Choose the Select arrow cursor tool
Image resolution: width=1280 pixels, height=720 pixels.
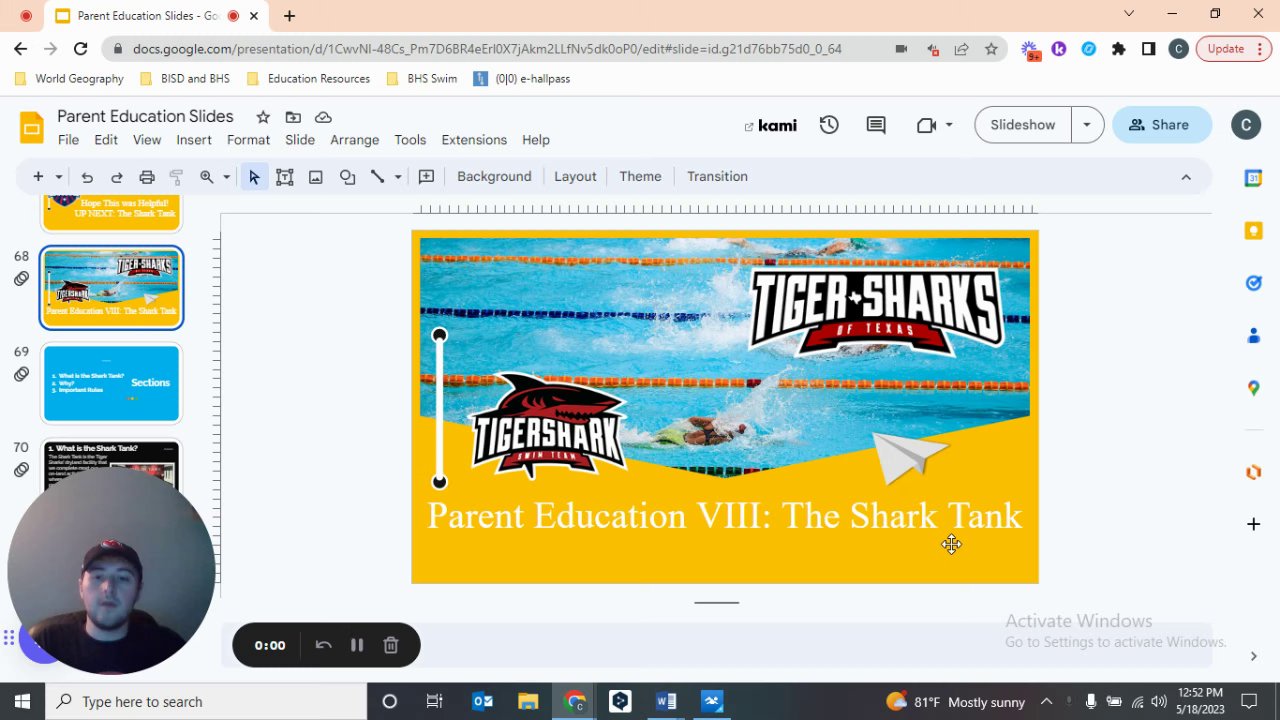(x=254, y=177)
